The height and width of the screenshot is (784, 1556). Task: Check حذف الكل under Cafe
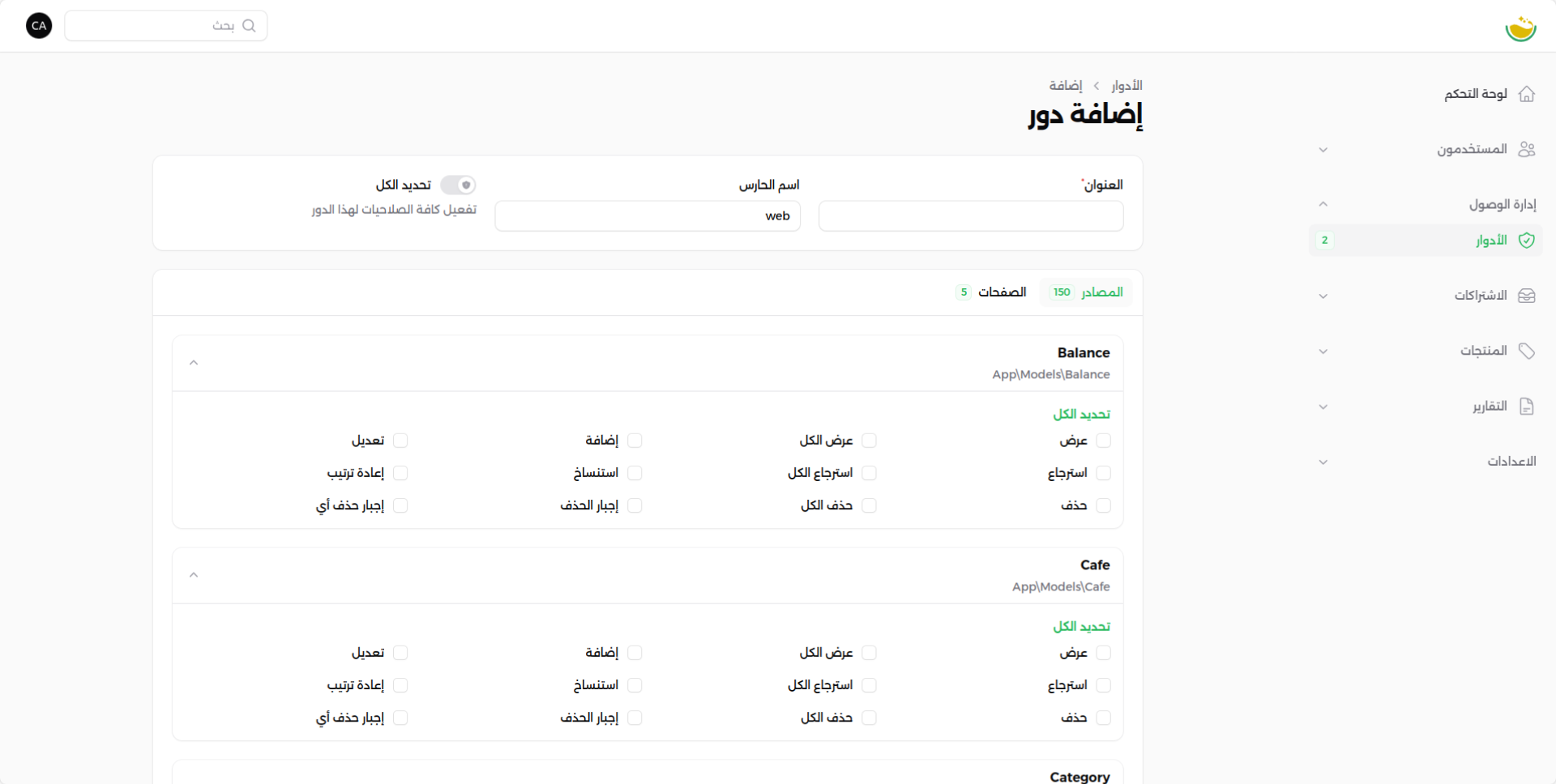point(869,718)
